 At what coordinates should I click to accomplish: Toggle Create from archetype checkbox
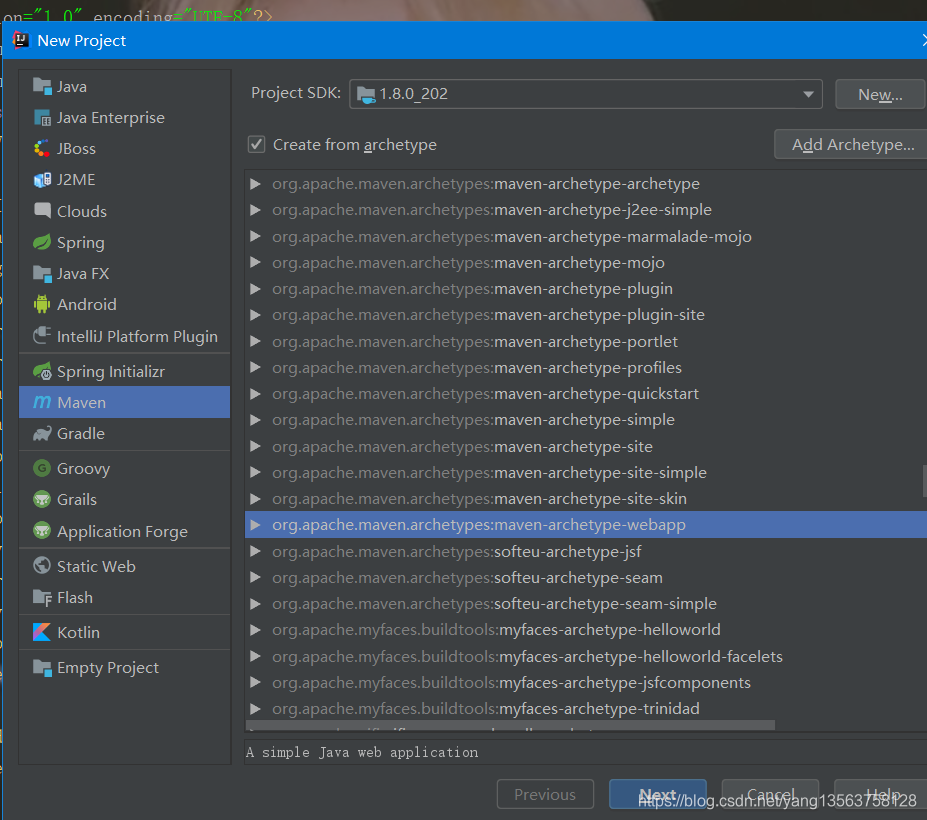tap(257, 144)
